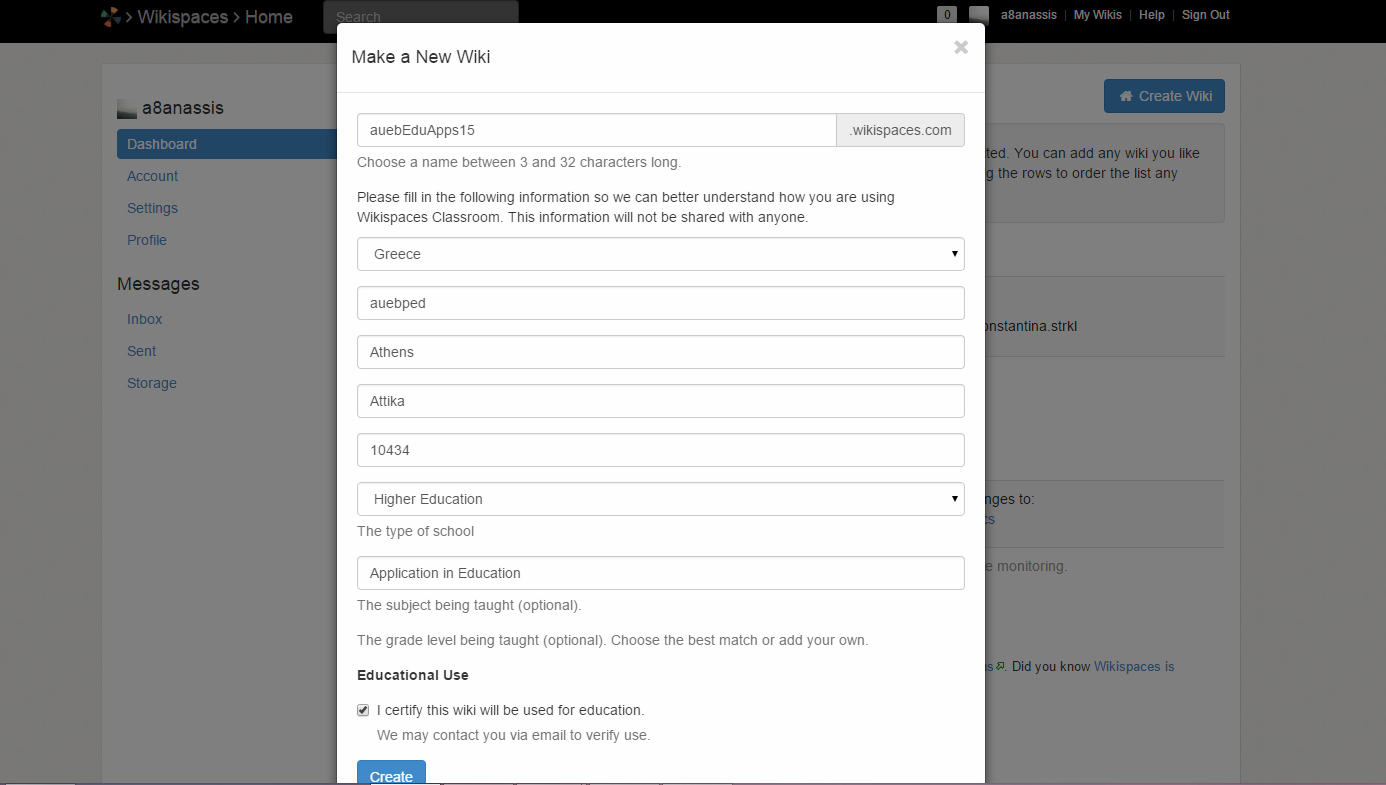Click the Application in Education subject field
The width and height of the screenshot is (1386, 785).
tap(660, 573)
